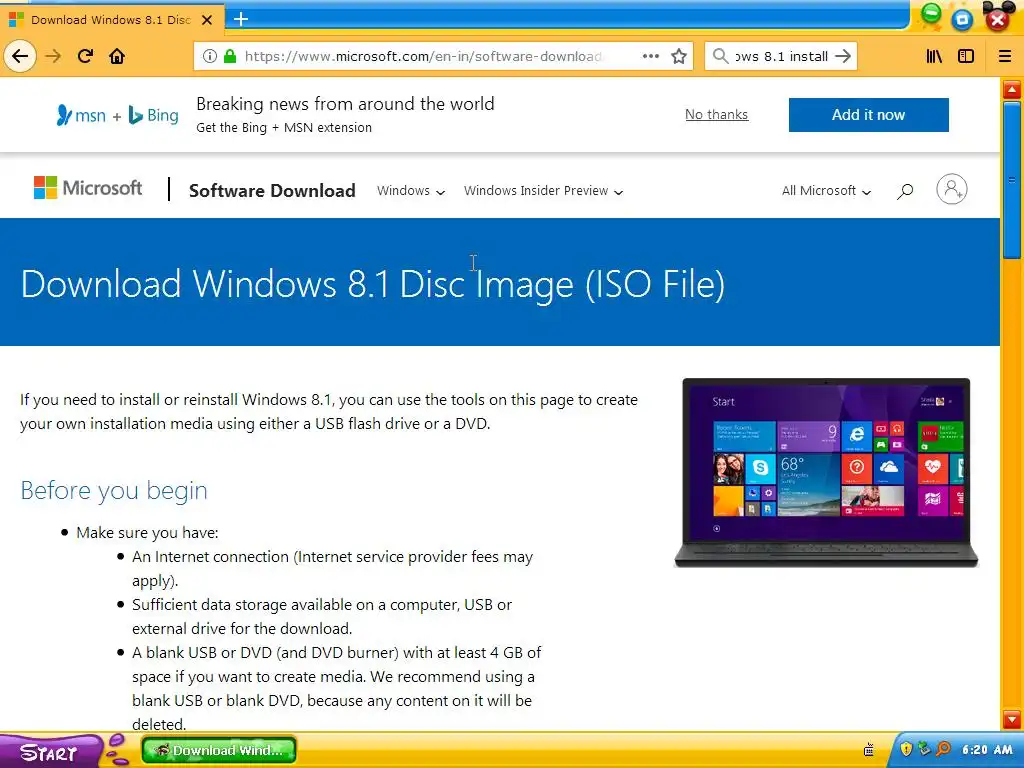Click the green minimize window button
This screenshot has height=768, width=1024.
(931, 13)
